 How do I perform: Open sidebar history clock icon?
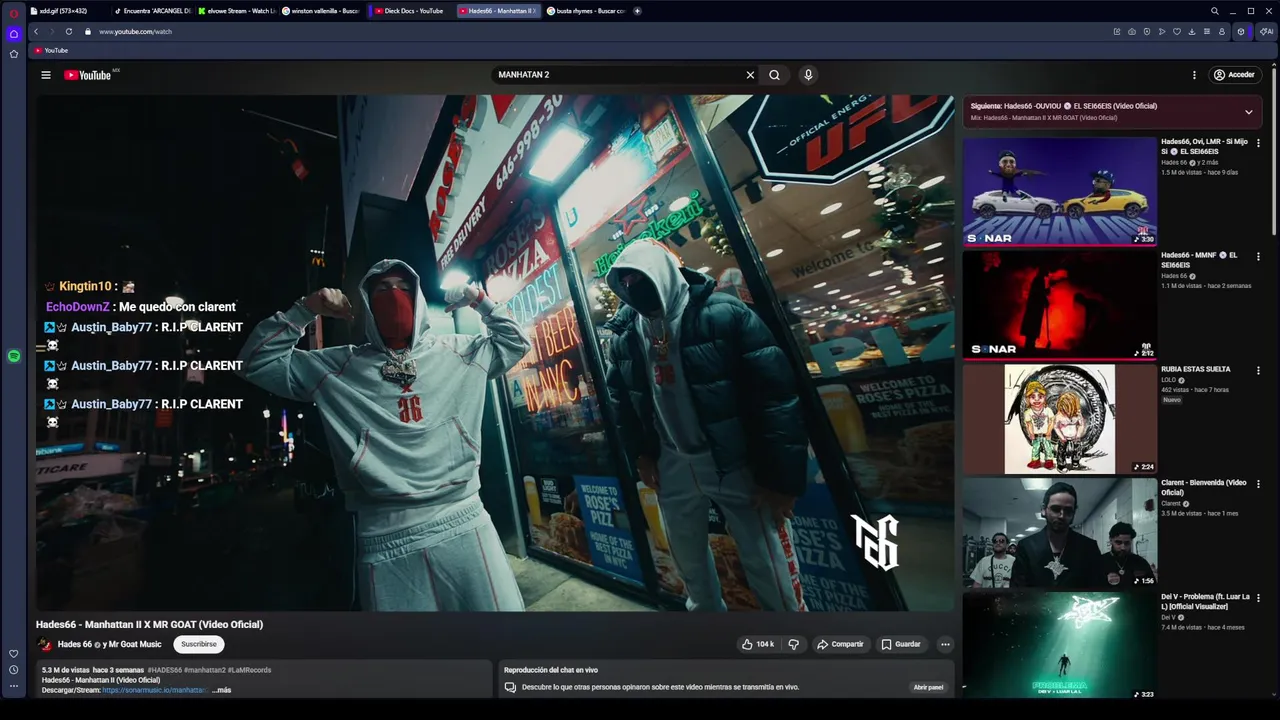[14, 670]
